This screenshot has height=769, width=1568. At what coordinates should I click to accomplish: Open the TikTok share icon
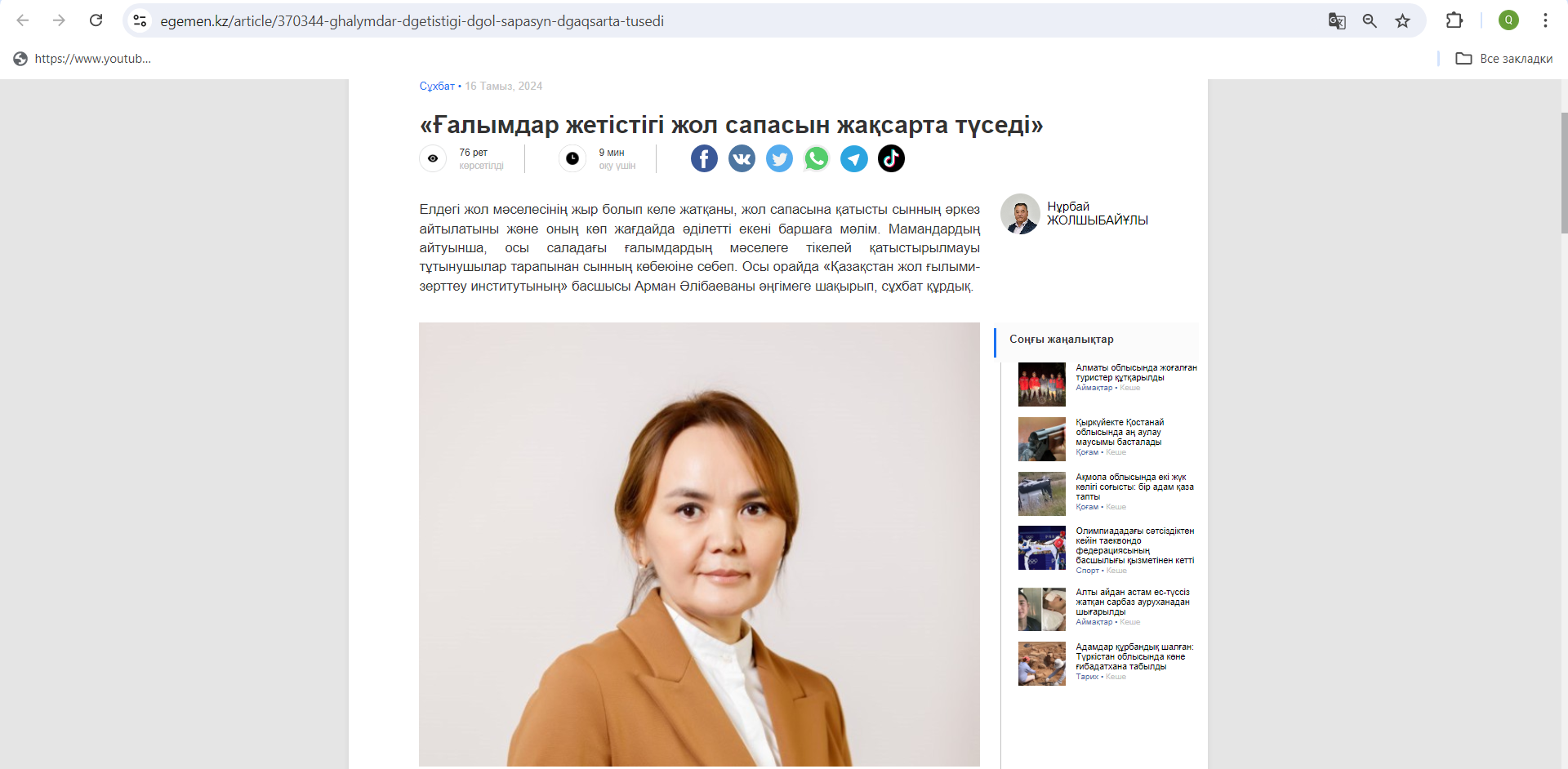(891, 158)
